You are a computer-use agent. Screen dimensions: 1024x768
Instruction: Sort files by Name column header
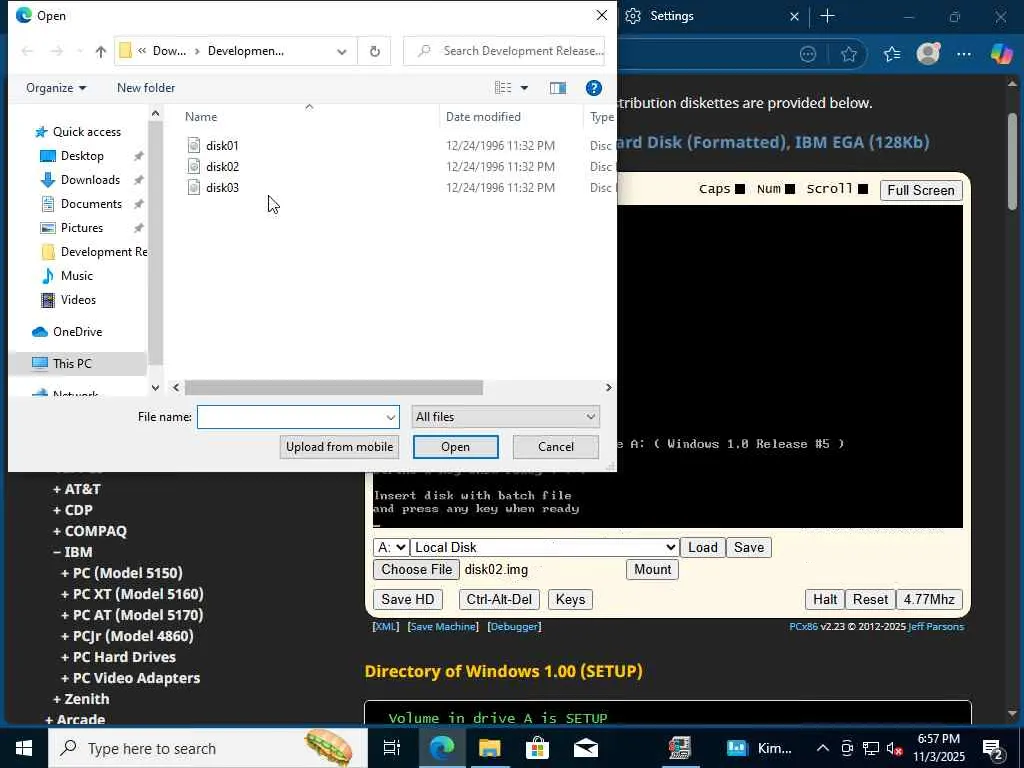201,117
